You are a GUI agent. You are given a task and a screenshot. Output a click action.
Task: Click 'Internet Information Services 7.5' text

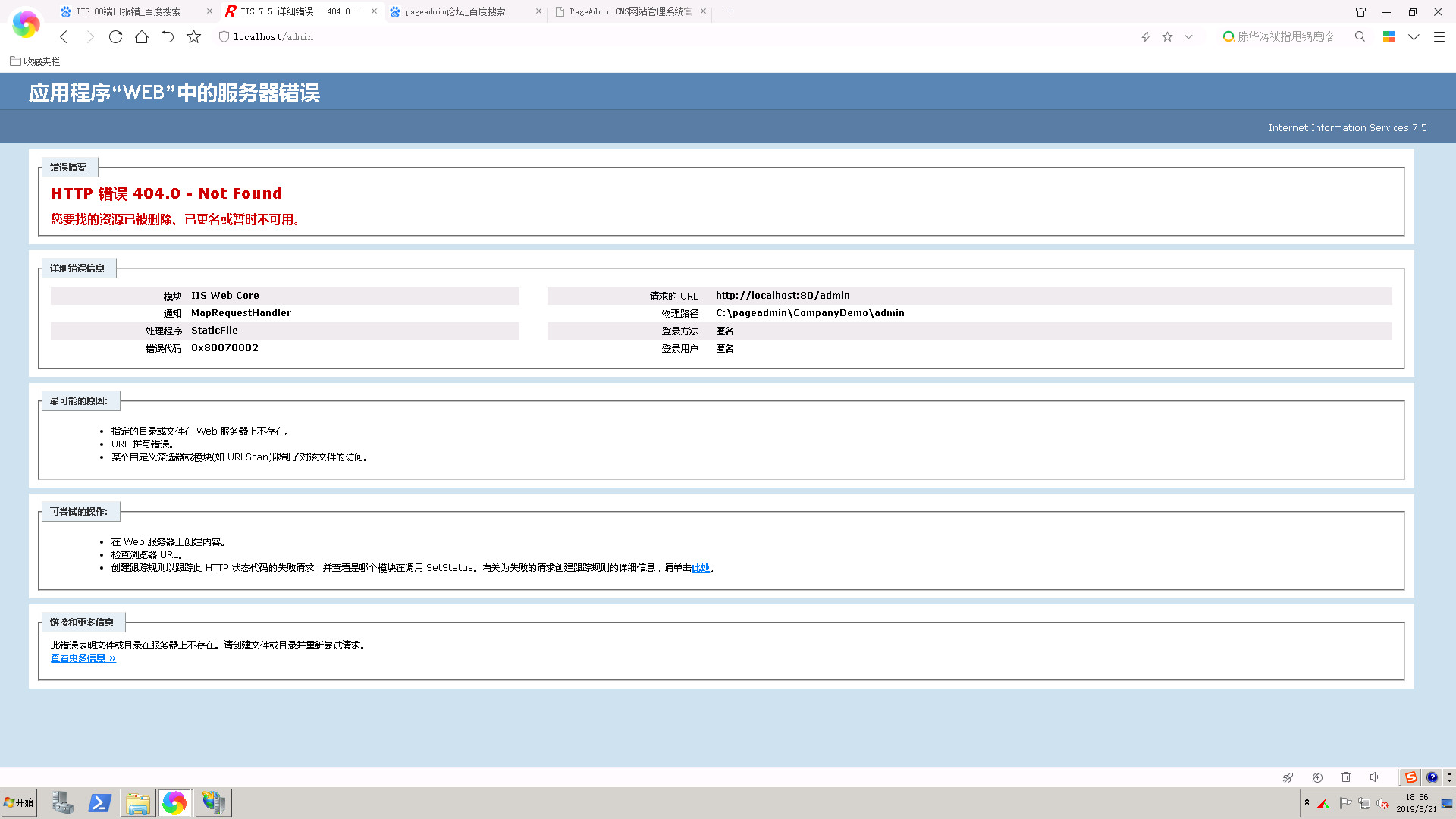1348,128
